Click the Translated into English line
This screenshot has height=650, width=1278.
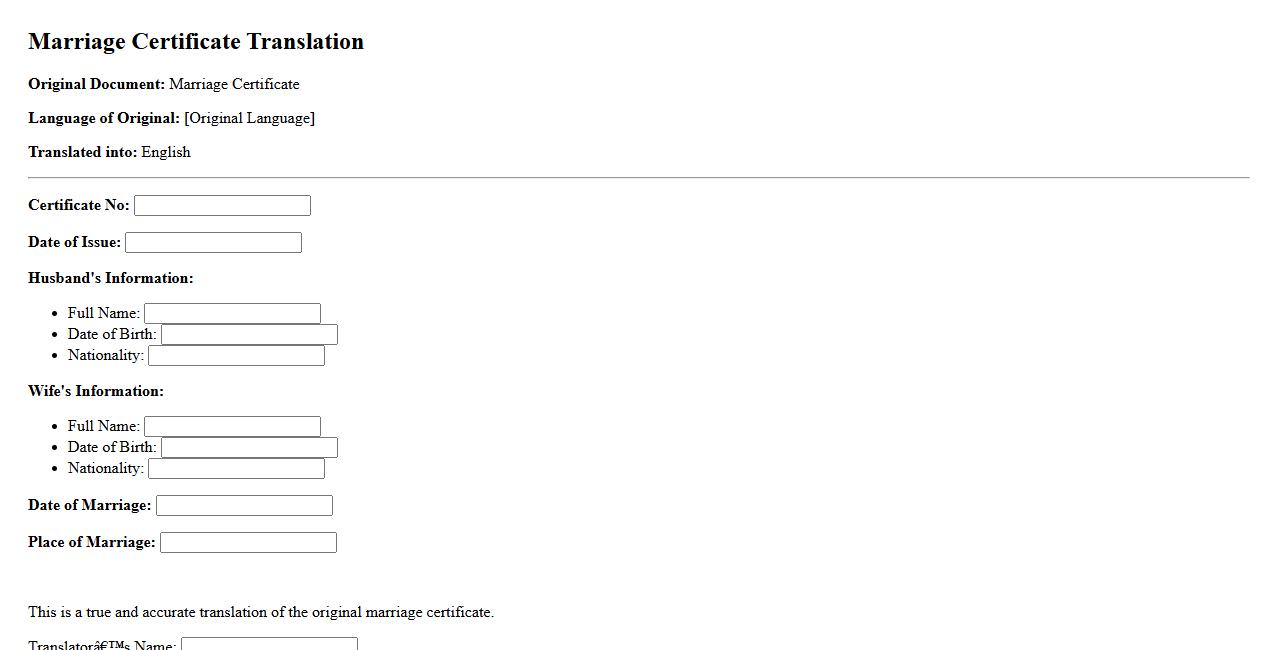click(109, 152)
